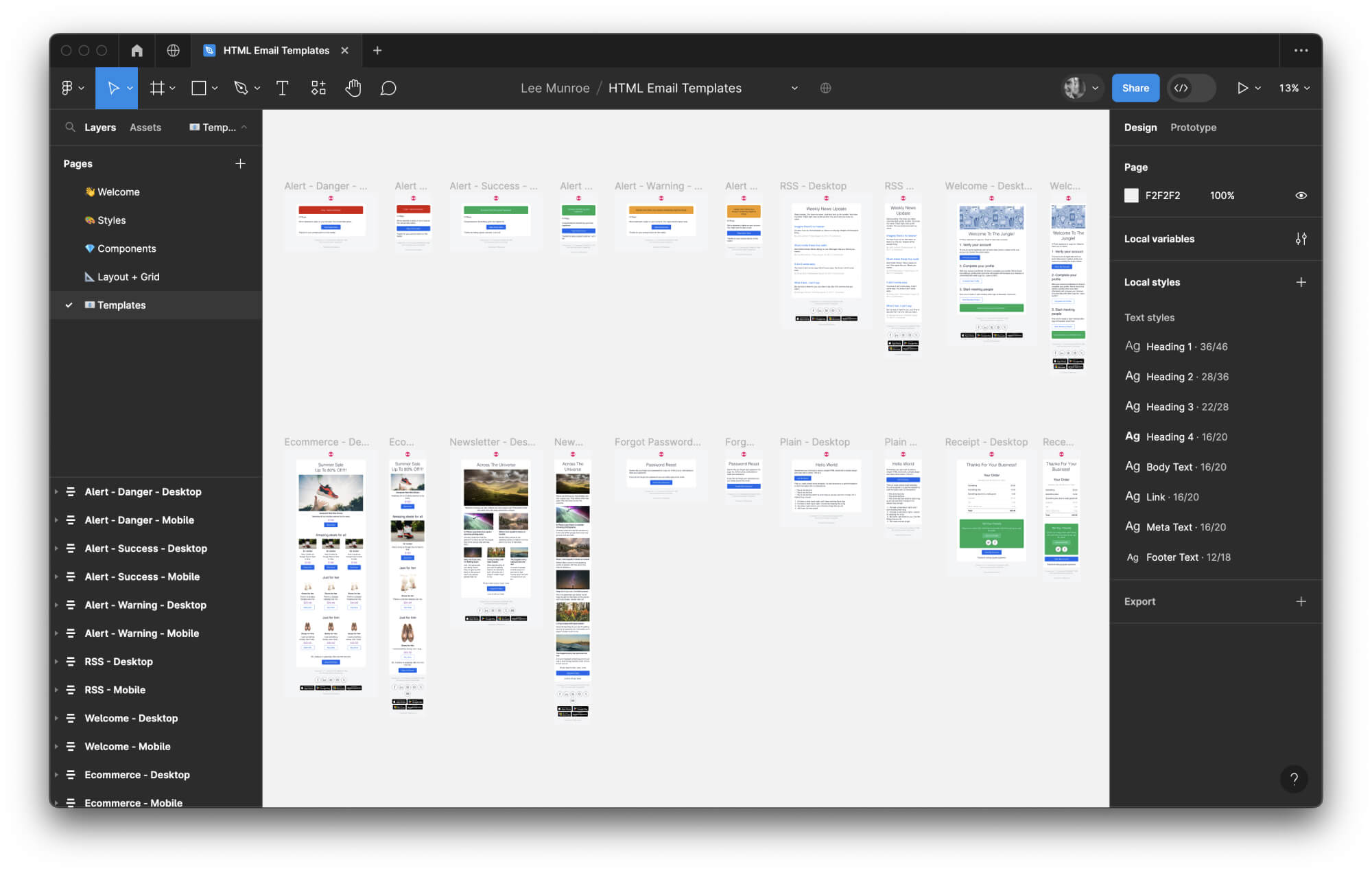Select the Ecommerce - Desktop frame thumbnail

click(x=331, y=573)
